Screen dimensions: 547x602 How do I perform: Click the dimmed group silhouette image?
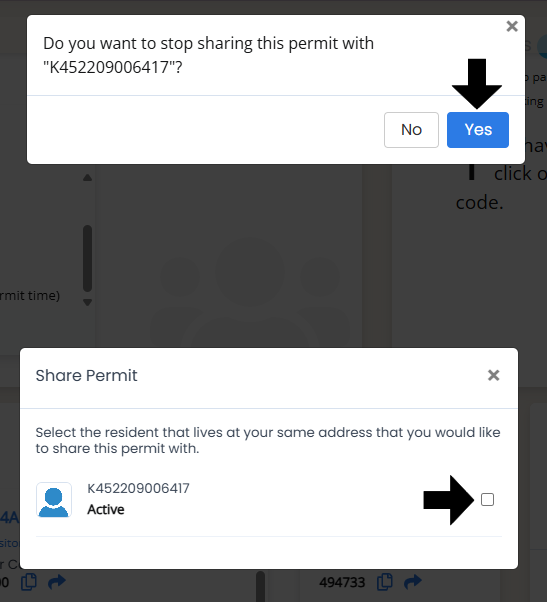point(250,292)
